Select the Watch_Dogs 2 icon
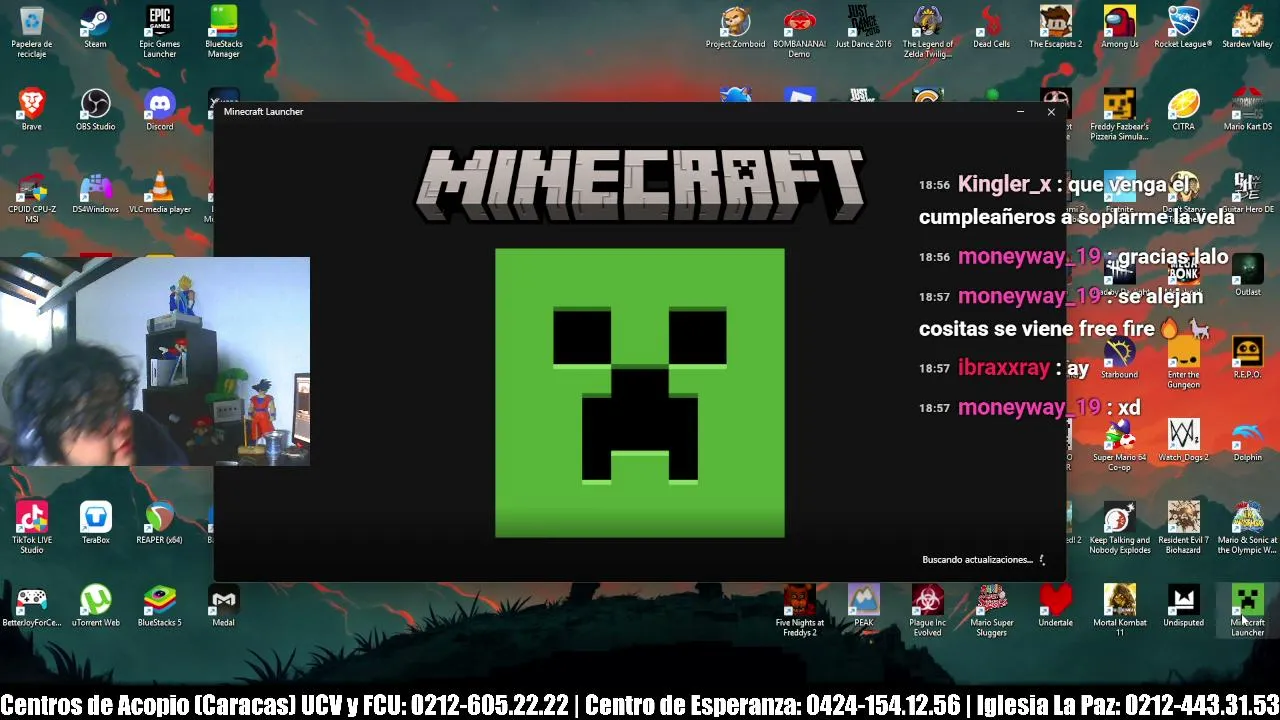This screenshot has width=1280, height=720. (1183, 441)
